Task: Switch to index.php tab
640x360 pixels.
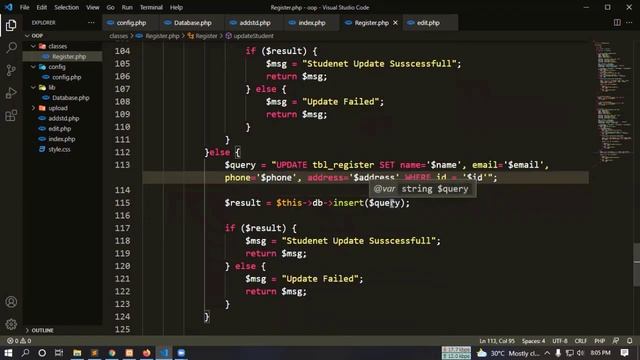Action: (312, 23)
